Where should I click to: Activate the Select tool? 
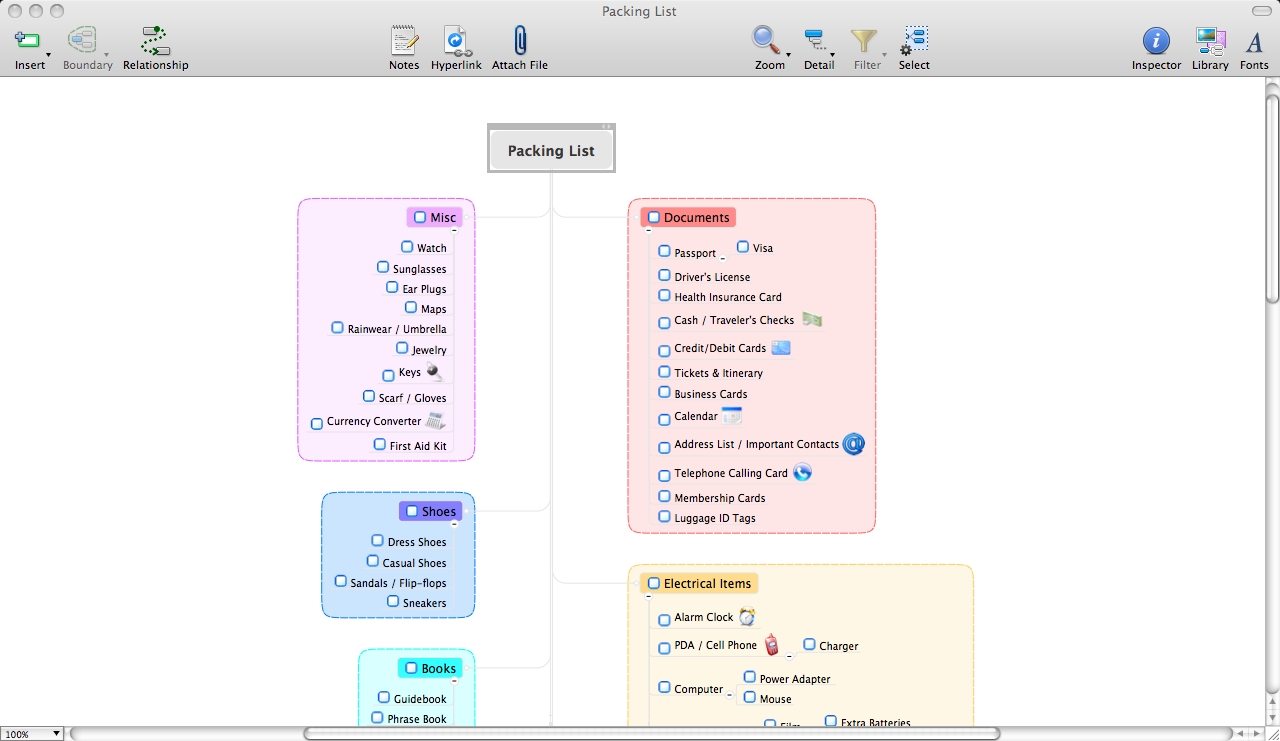click(913, 40)
